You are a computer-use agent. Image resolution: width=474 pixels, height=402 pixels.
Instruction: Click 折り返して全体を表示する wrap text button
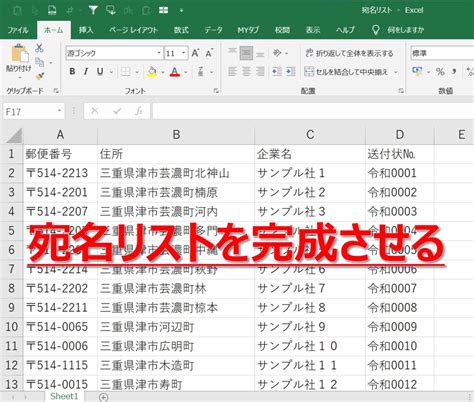(349, 53)
